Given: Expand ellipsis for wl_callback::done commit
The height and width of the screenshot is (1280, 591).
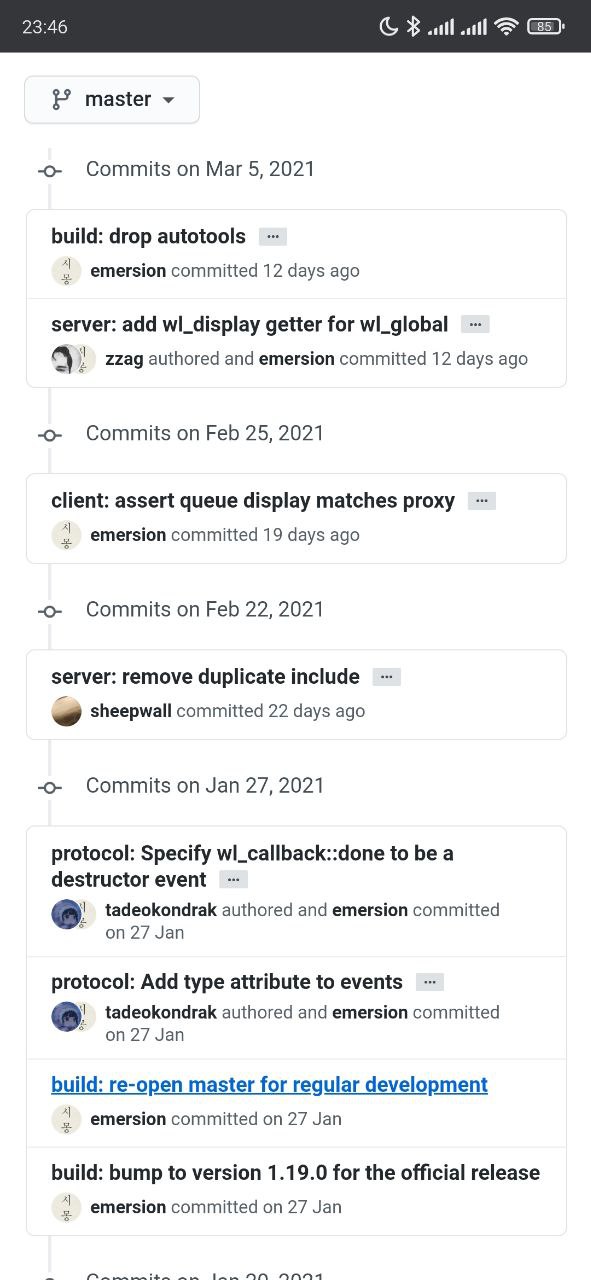Looking at the screenshot, I should pos(233,880).
